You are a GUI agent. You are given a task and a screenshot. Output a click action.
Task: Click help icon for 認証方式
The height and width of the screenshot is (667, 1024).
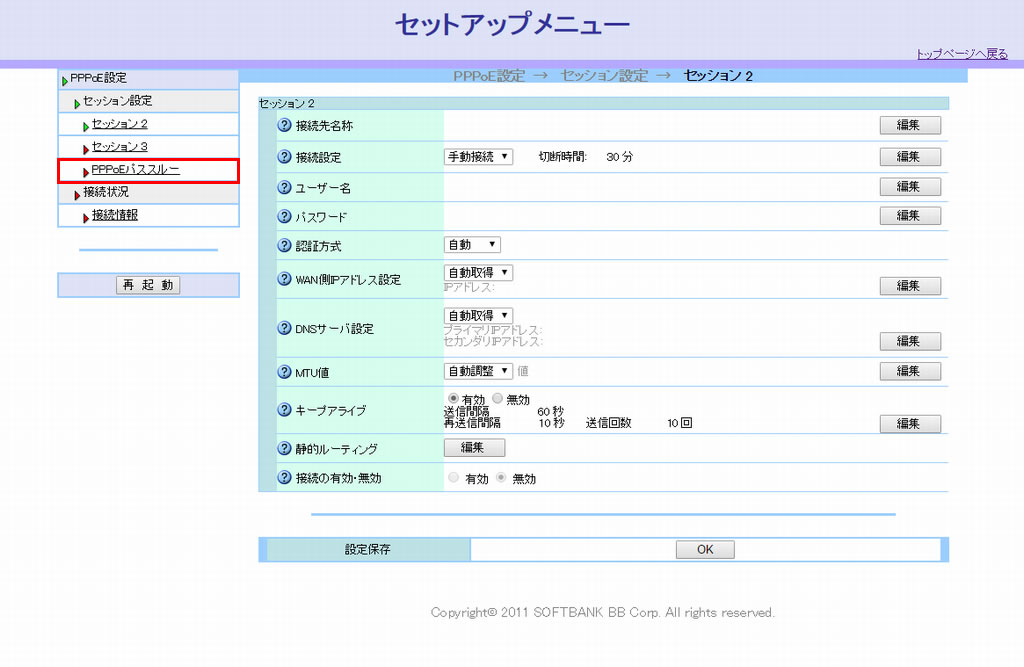coord(284,245)
